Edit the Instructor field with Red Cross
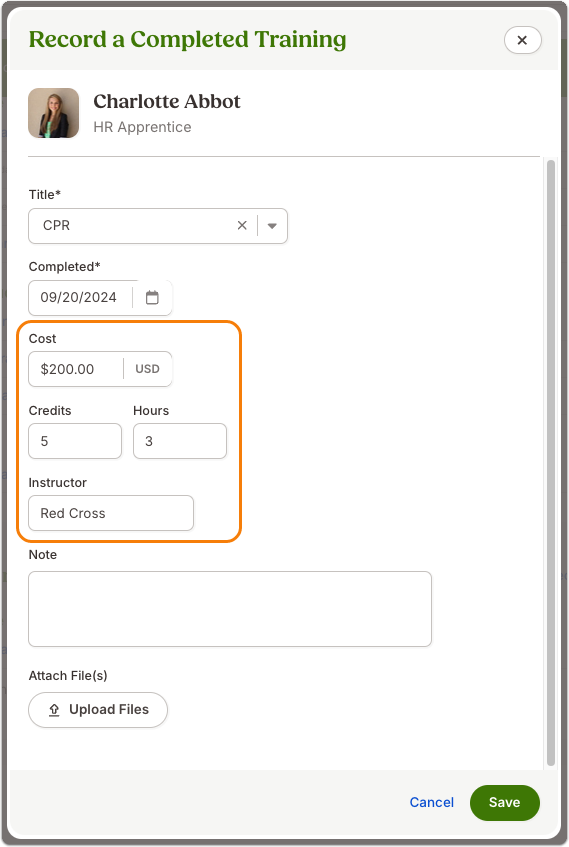 tap(111, 513)
